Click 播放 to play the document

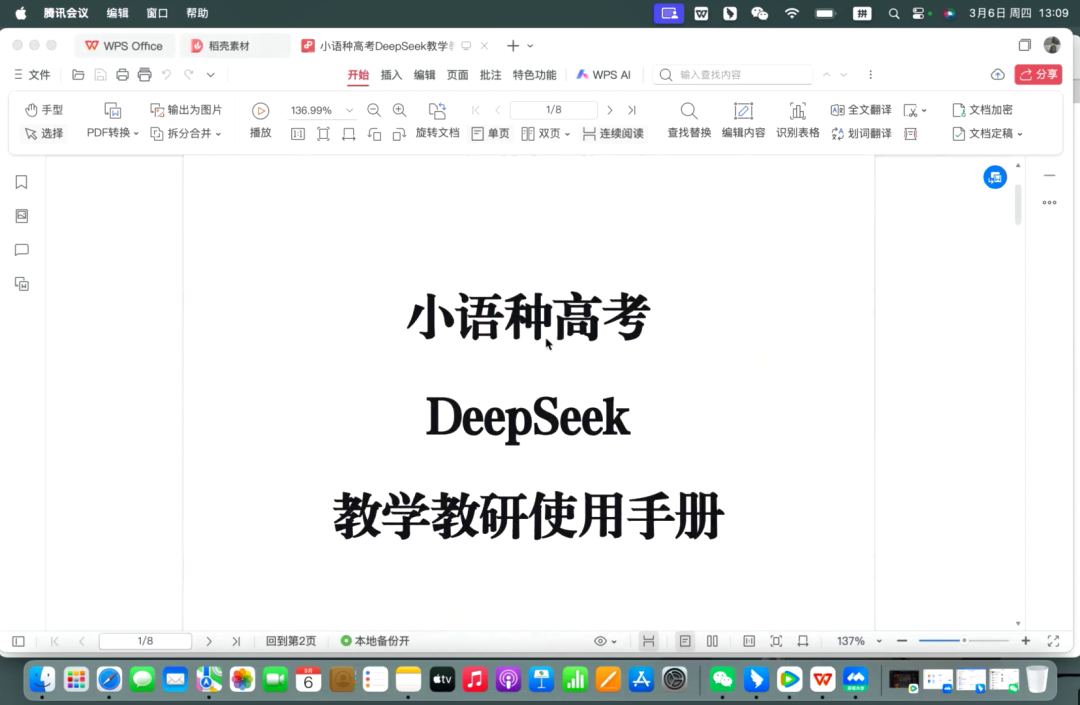[260, 121]
